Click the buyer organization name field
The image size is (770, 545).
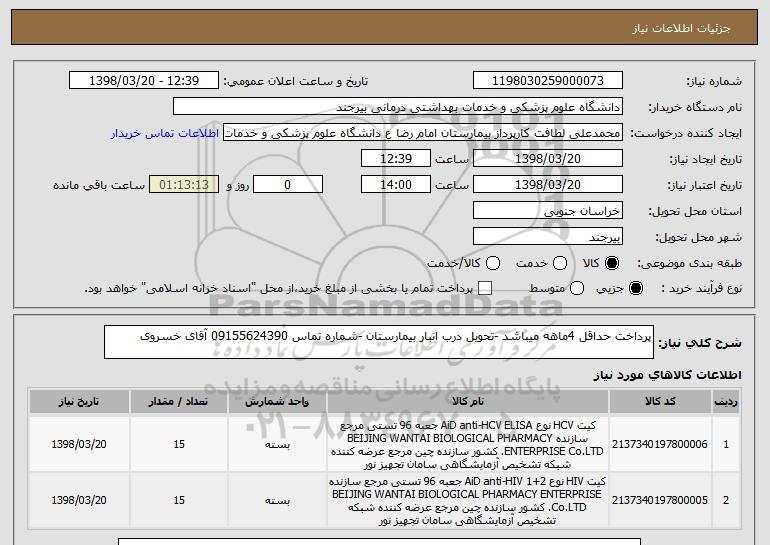pos(398,107)
